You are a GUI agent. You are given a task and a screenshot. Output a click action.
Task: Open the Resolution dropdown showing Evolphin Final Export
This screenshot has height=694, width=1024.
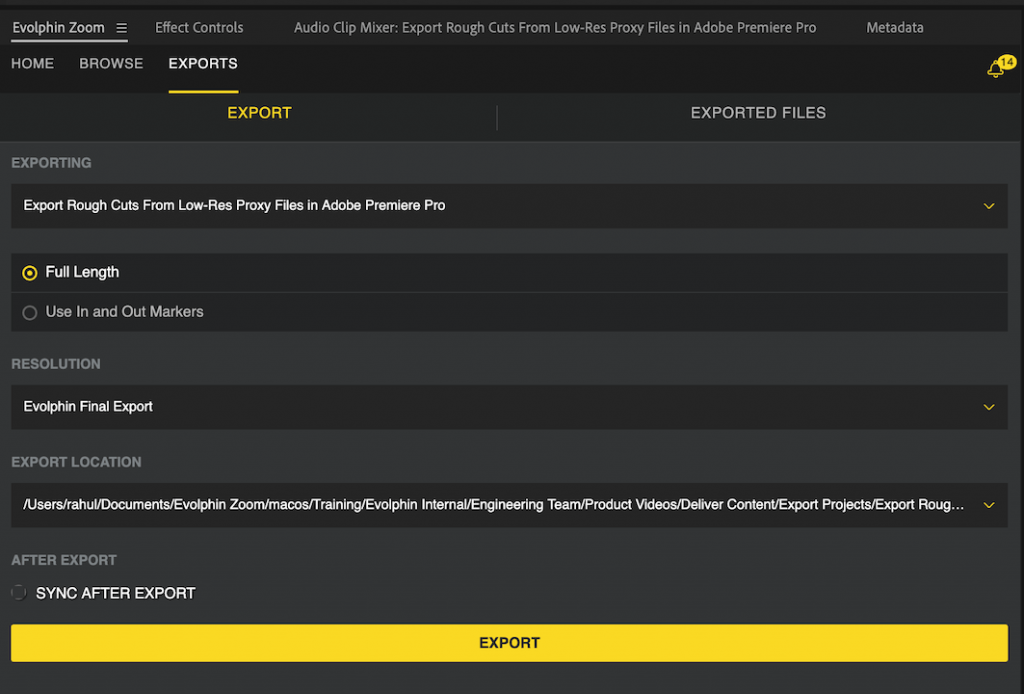point(989,407)
